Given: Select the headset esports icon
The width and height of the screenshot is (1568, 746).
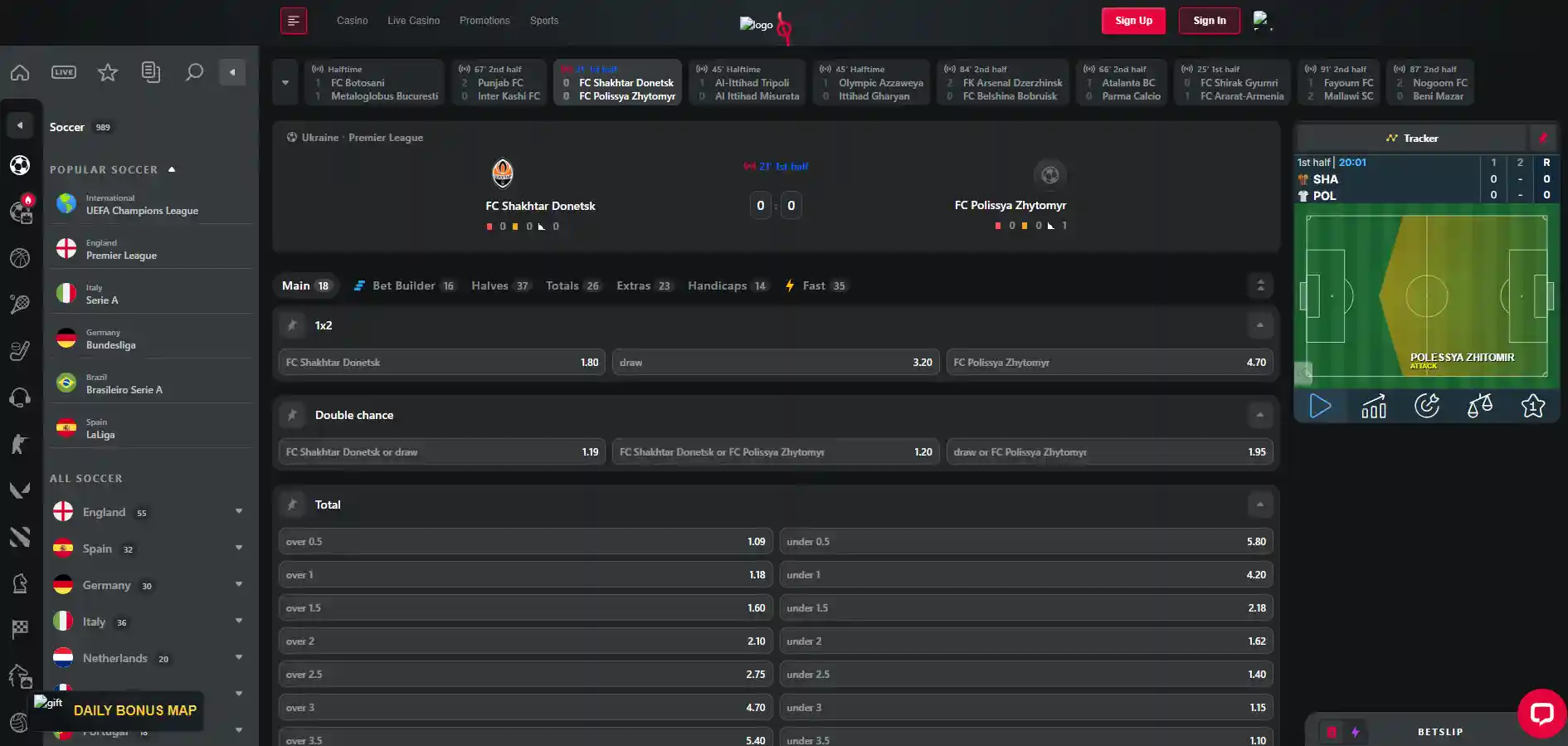Looking at the screenshot, I should click(x=20, y=397).
